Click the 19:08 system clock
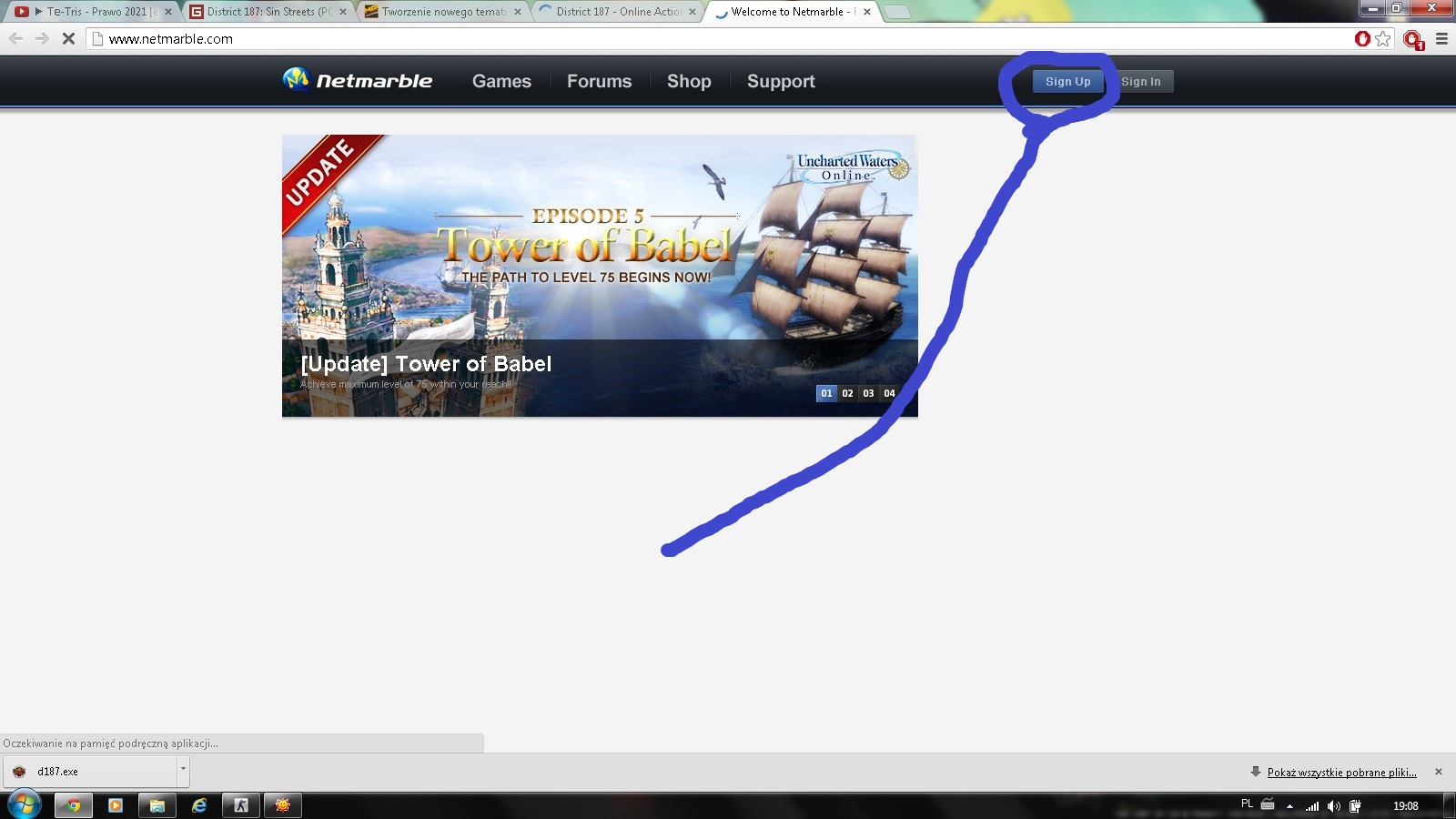The height and width of the screenshot is (819, 1456). [x=1405, y=805]
